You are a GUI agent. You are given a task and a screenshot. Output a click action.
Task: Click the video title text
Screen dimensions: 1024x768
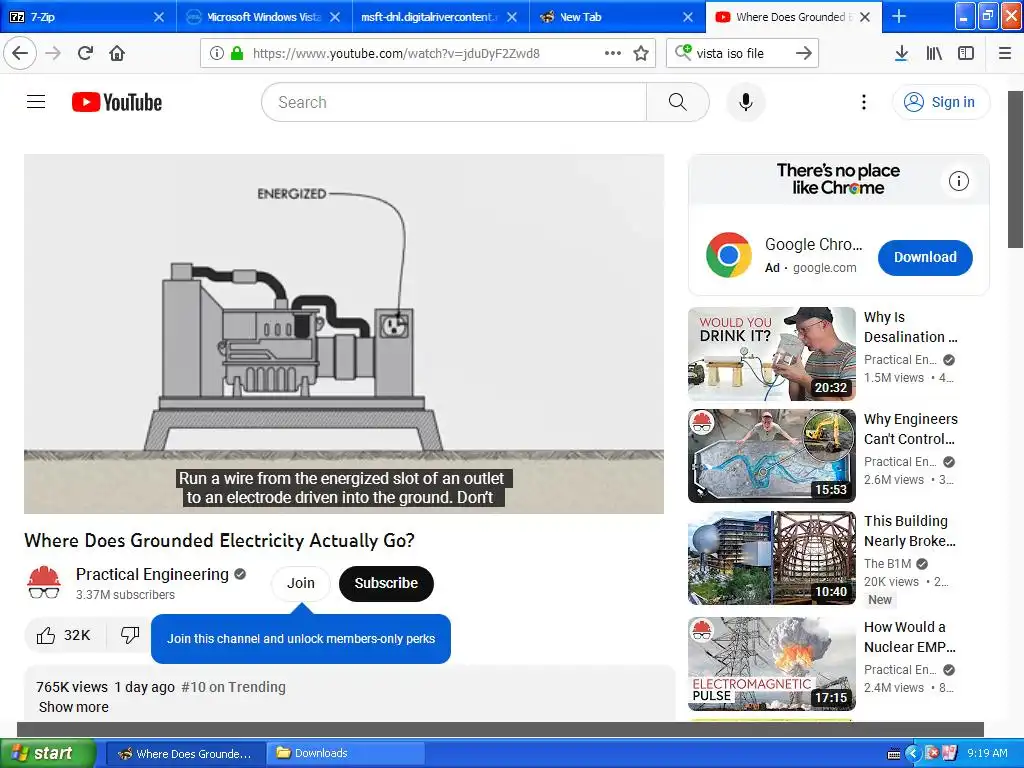click(219, 541)
